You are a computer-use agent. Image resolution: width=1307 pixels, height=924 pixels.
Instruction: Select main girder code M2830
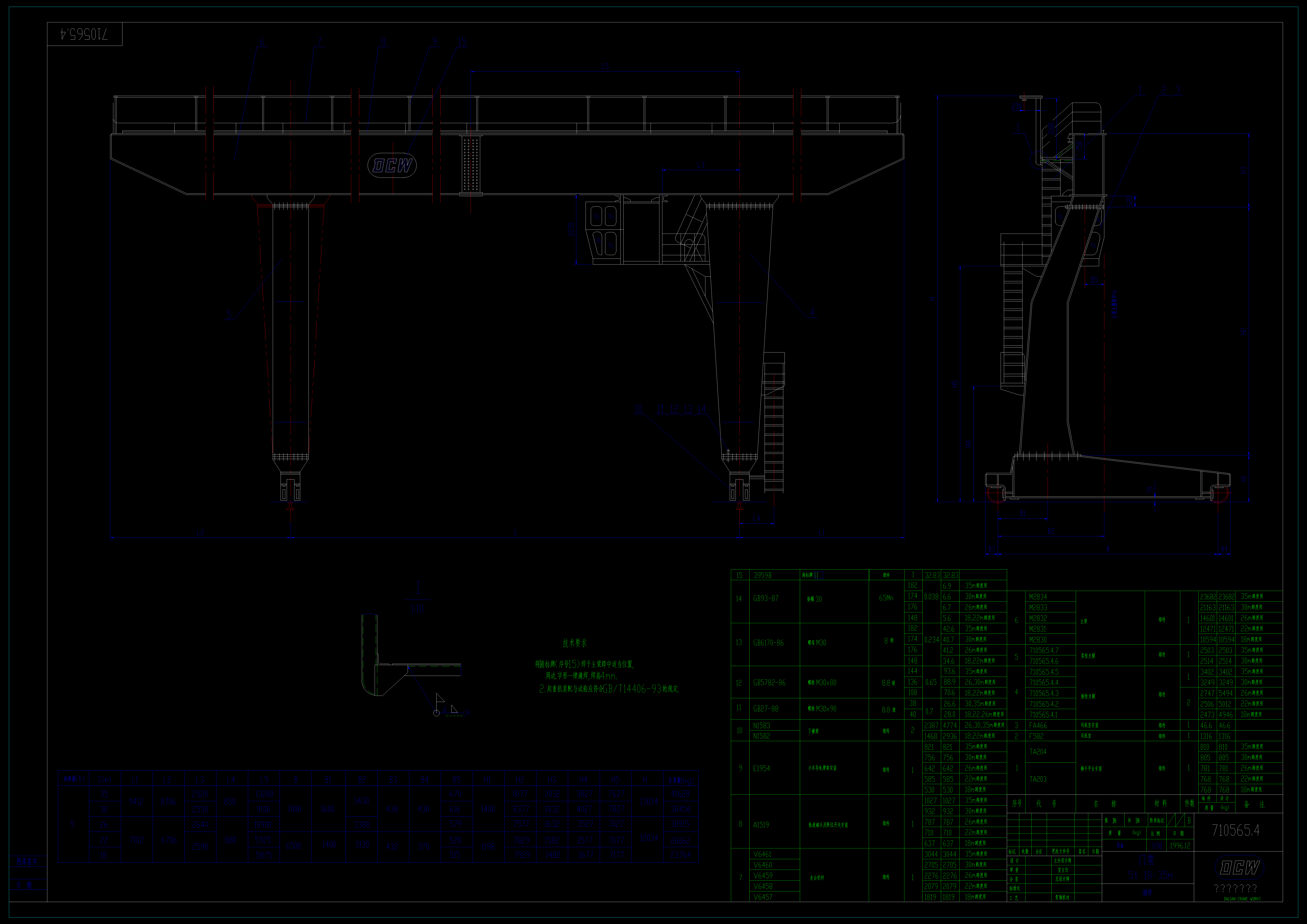pyautogui.click(x=1038, y=639)
